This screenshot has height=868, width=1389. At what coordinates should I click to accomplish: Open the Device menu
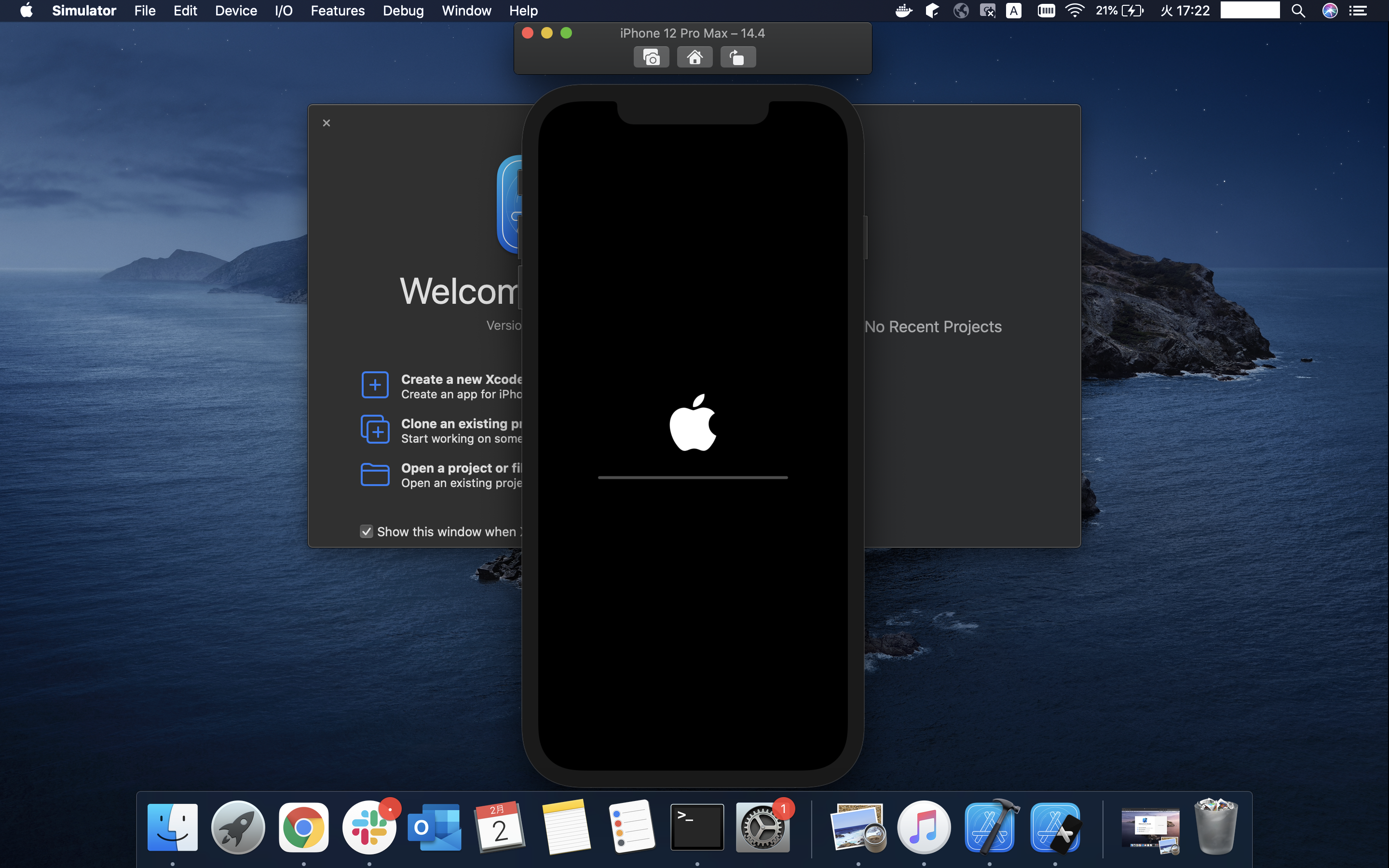click(236, 10)
